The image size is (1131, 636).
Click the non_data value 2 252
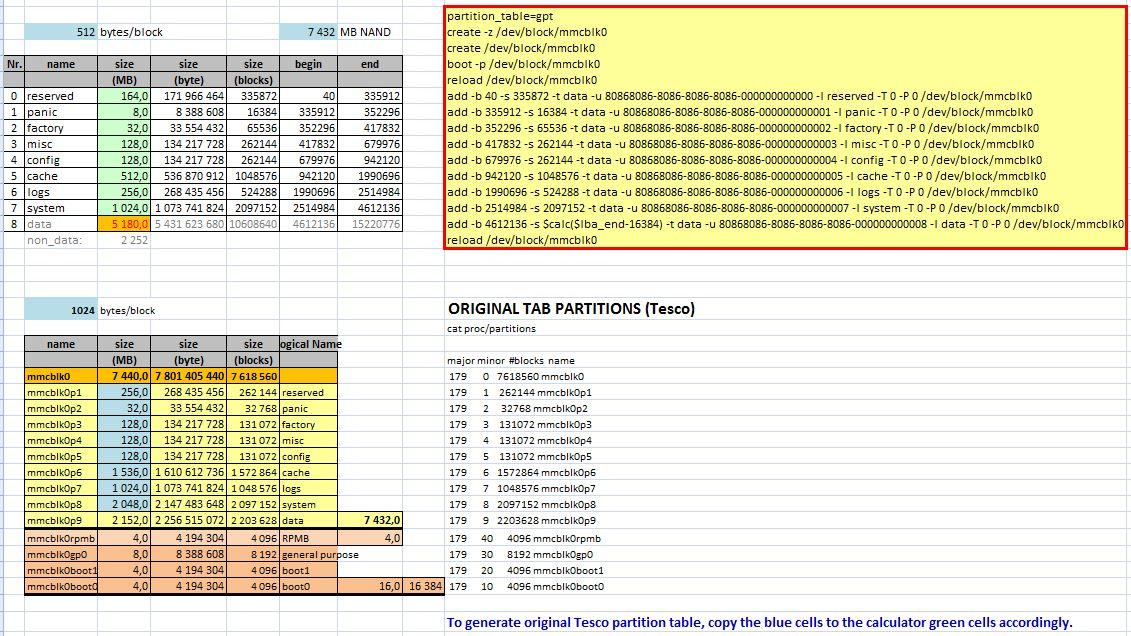[x=124, y=240]
